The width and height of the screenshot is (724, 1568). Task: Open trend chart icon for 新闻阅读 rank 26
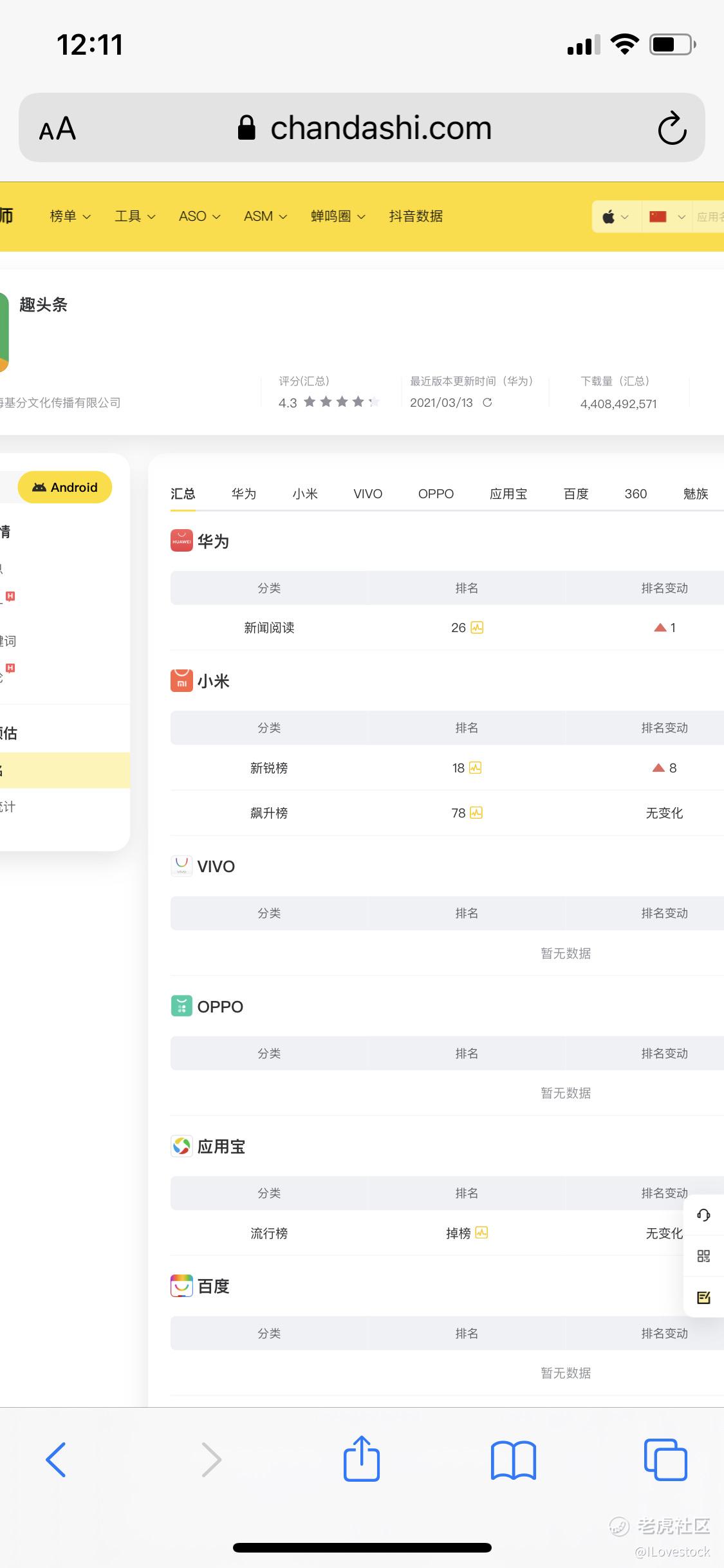[477, 628]
